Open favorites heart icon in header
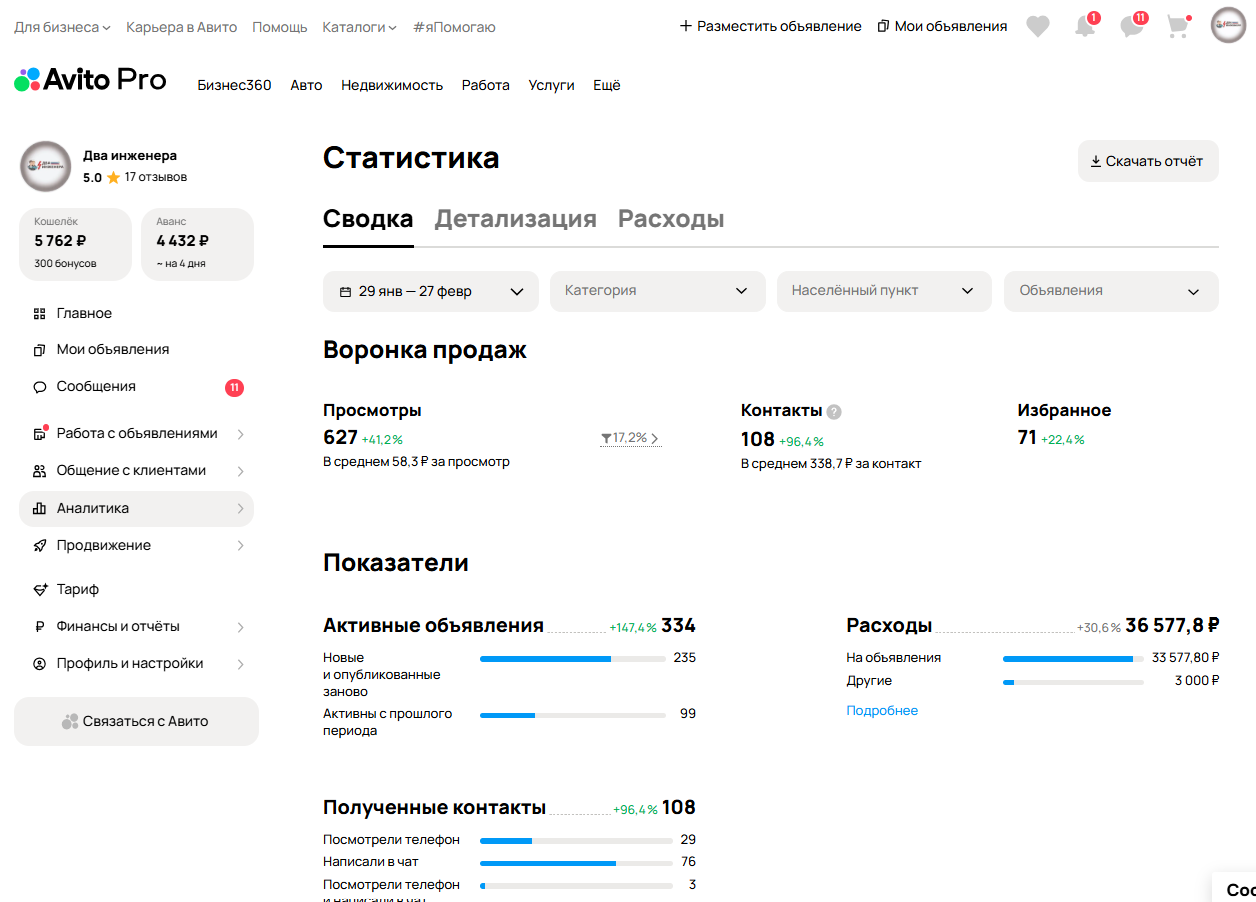Viewport: 1256px width, 902px height. (x=1038, y=27)
